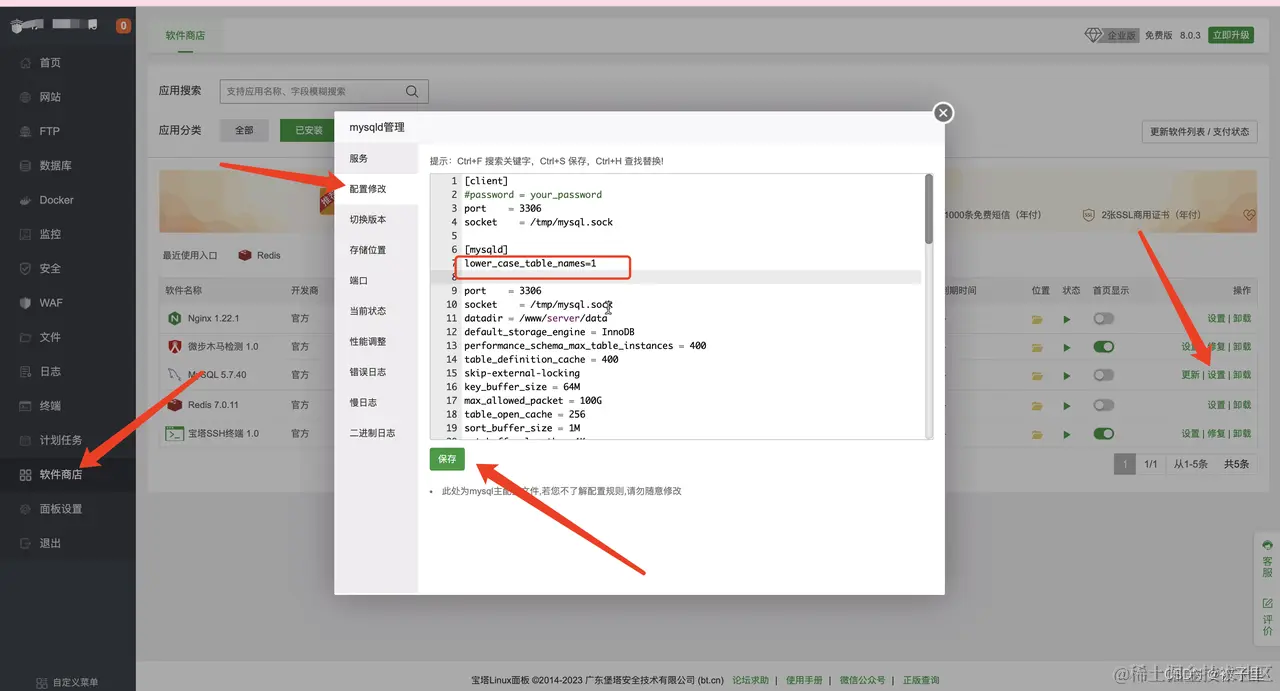Click the 终端 terminal icon in sidebar
Image resolution: width=1280 pixels, height=691 pixels.
point(26,406)
